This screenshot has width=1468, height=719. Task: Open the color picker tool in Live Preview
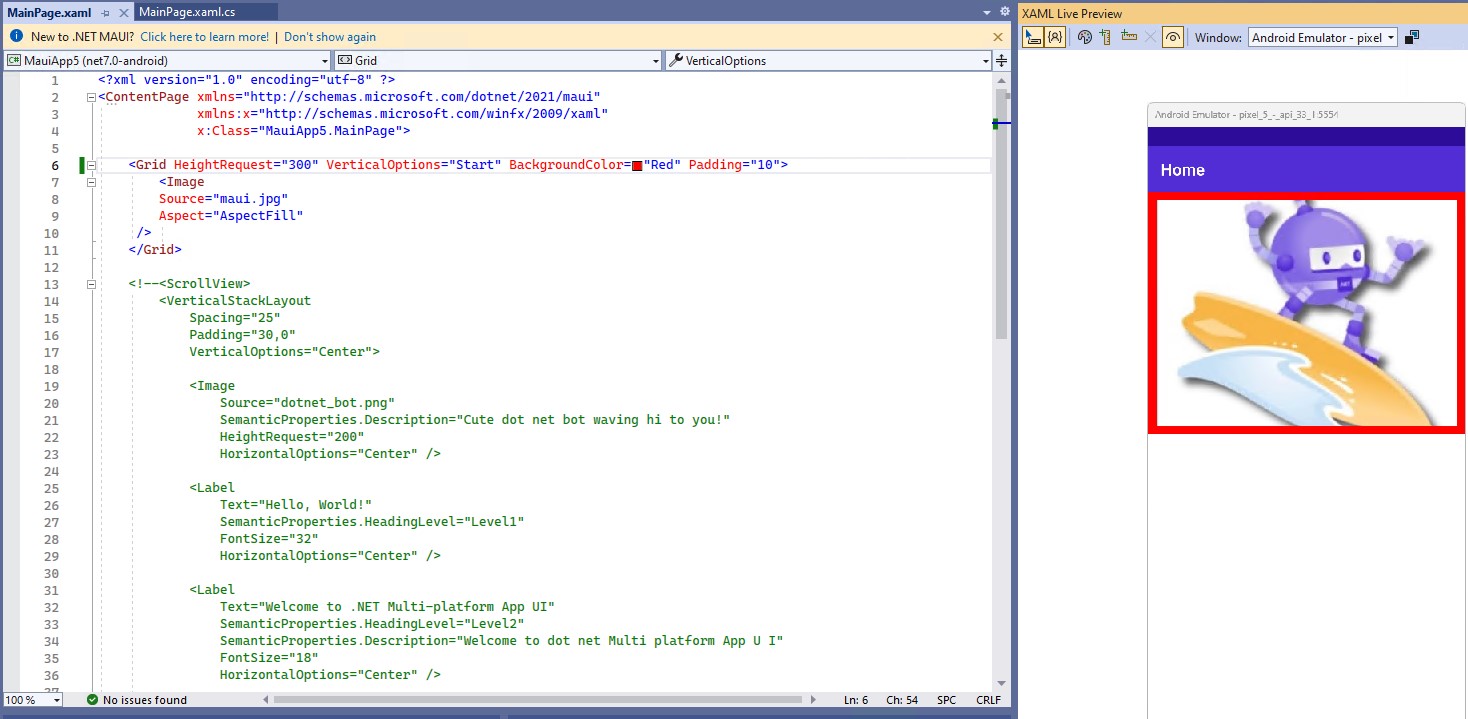click(1086, 37)
